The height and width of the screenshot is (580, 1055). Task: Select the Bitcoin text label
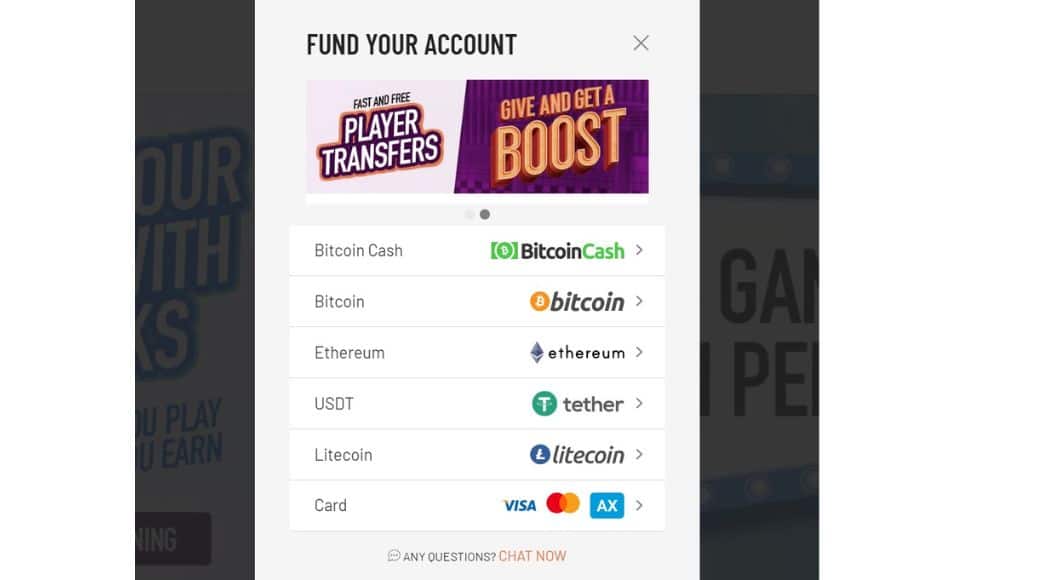339,301
